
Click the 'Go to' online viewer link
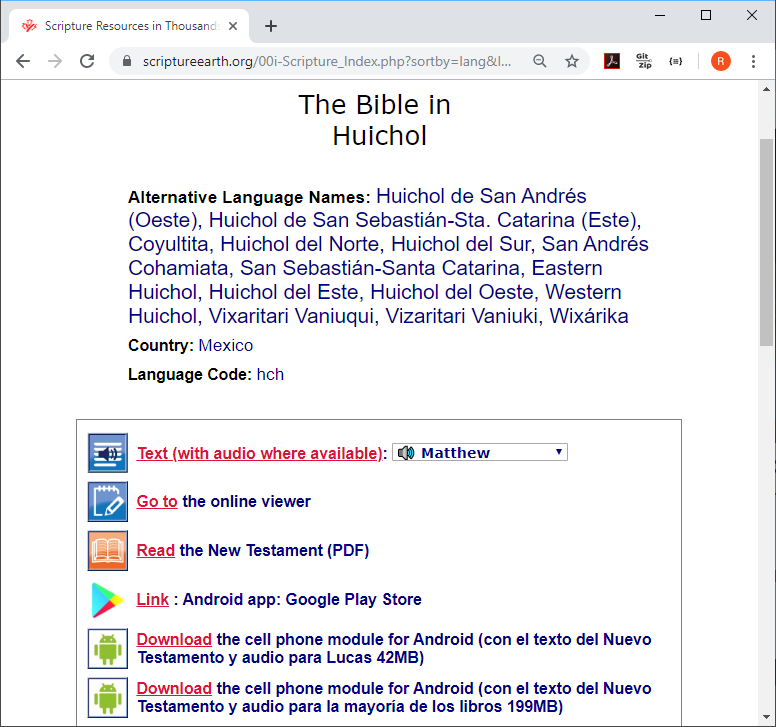tap(157, 502)
